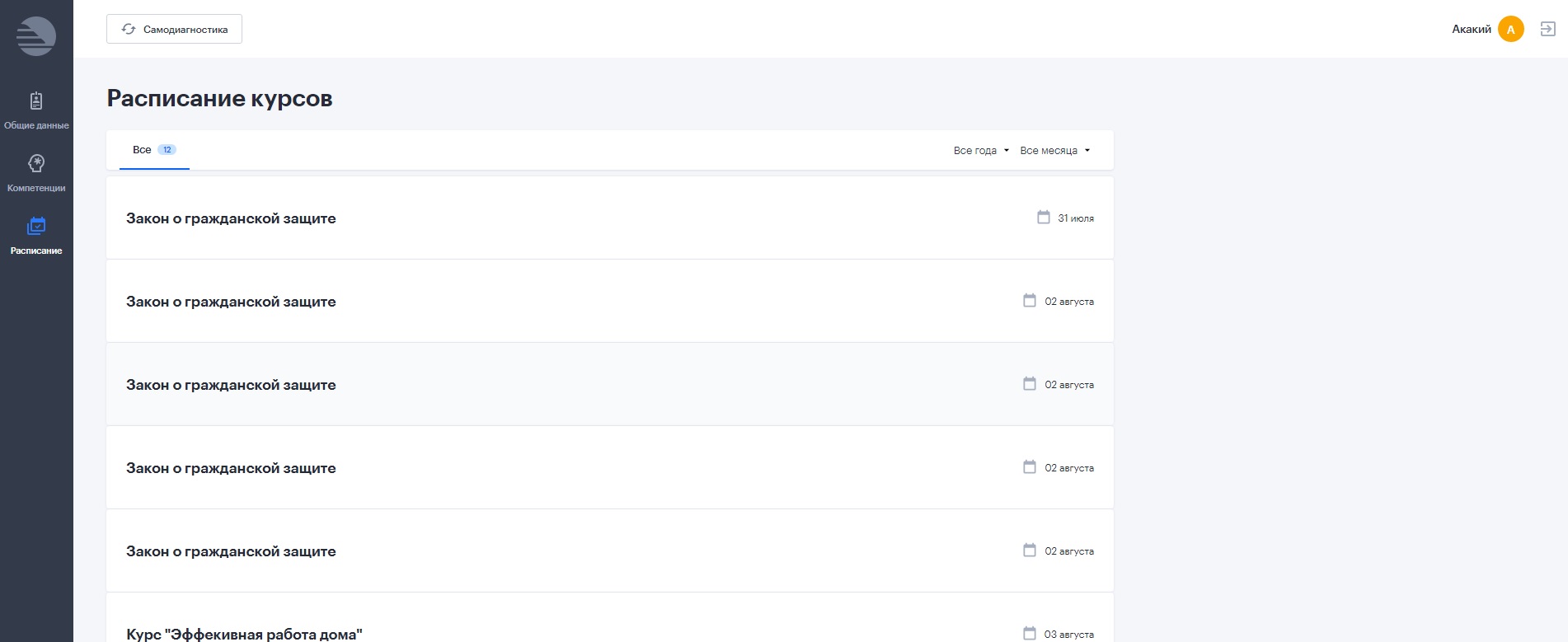Open Общие данные section icon
This screenshot has width=1568, height=642.
pyautogui.click(x=36, y=101)
